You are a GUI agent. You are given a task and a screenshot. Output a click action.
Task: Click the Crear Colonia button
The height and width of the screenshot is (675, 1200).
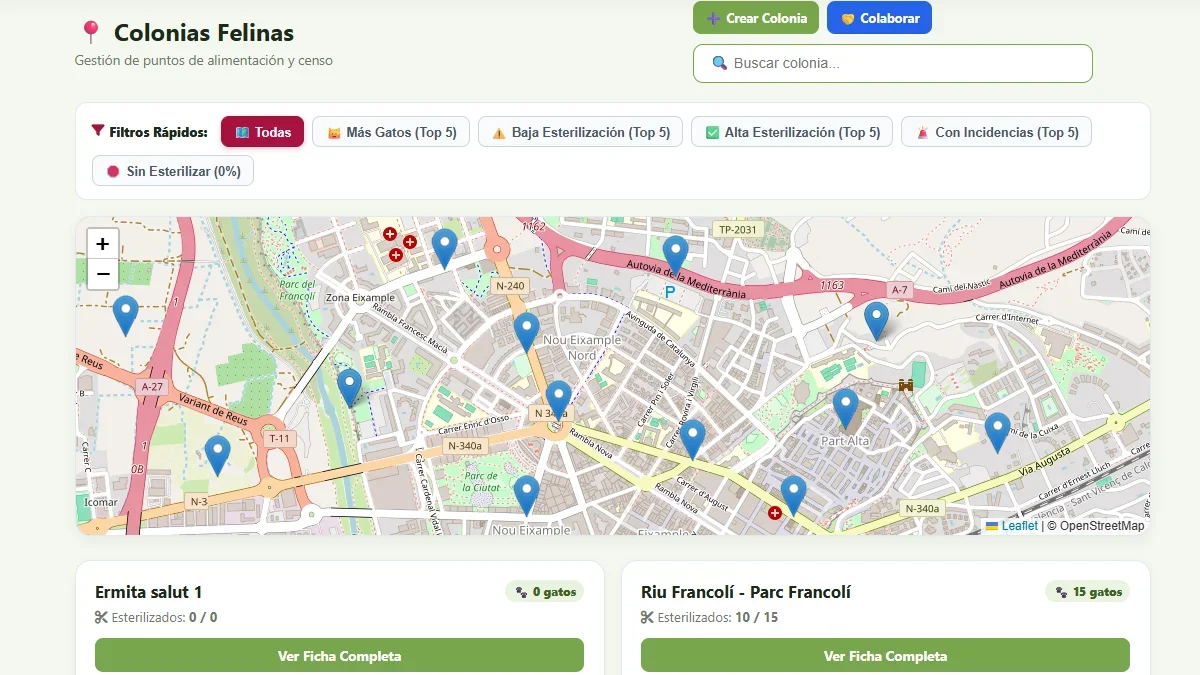click(756, 18)
